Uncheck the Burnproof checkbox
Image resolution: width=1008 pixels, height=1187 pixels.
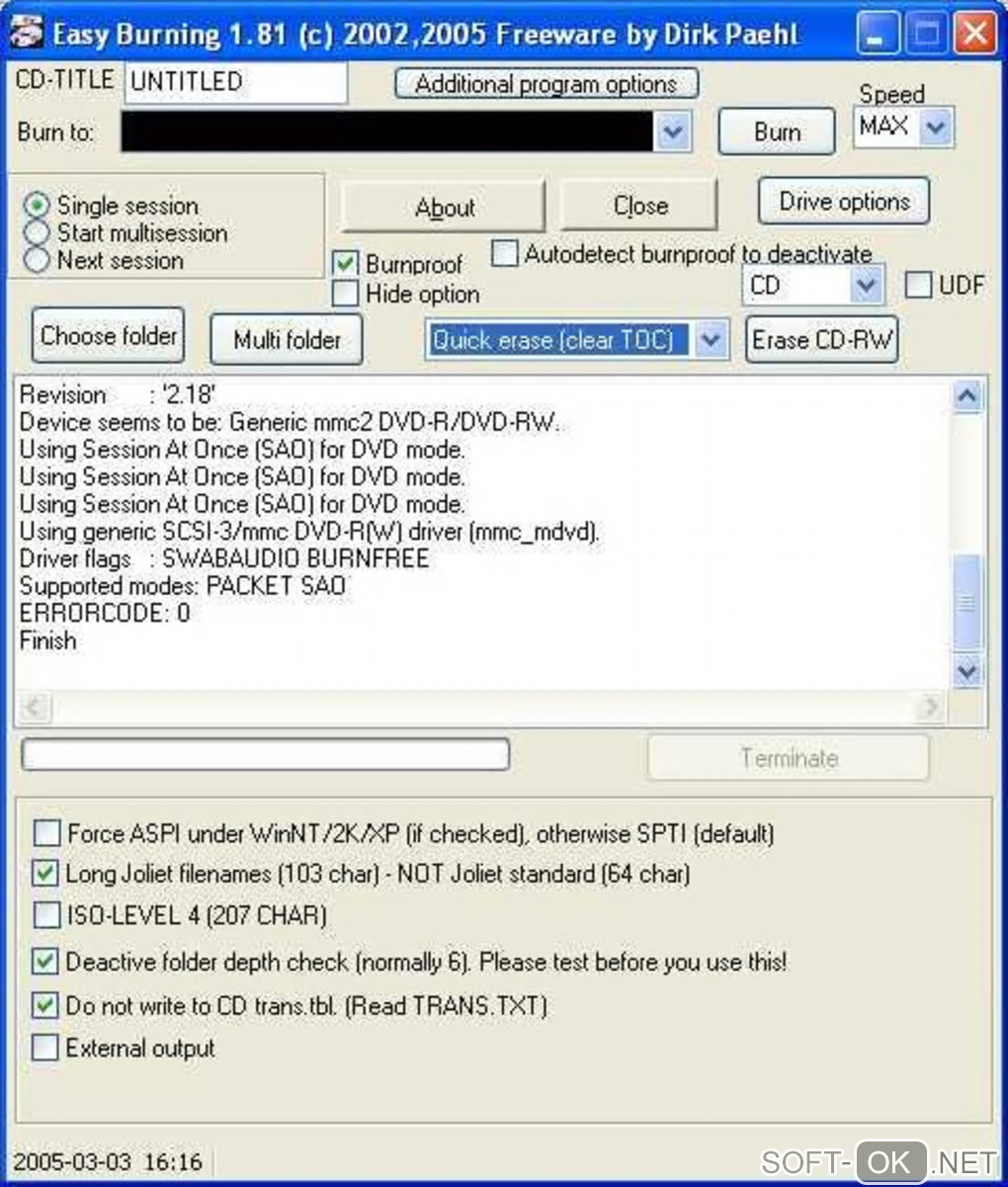345,264
